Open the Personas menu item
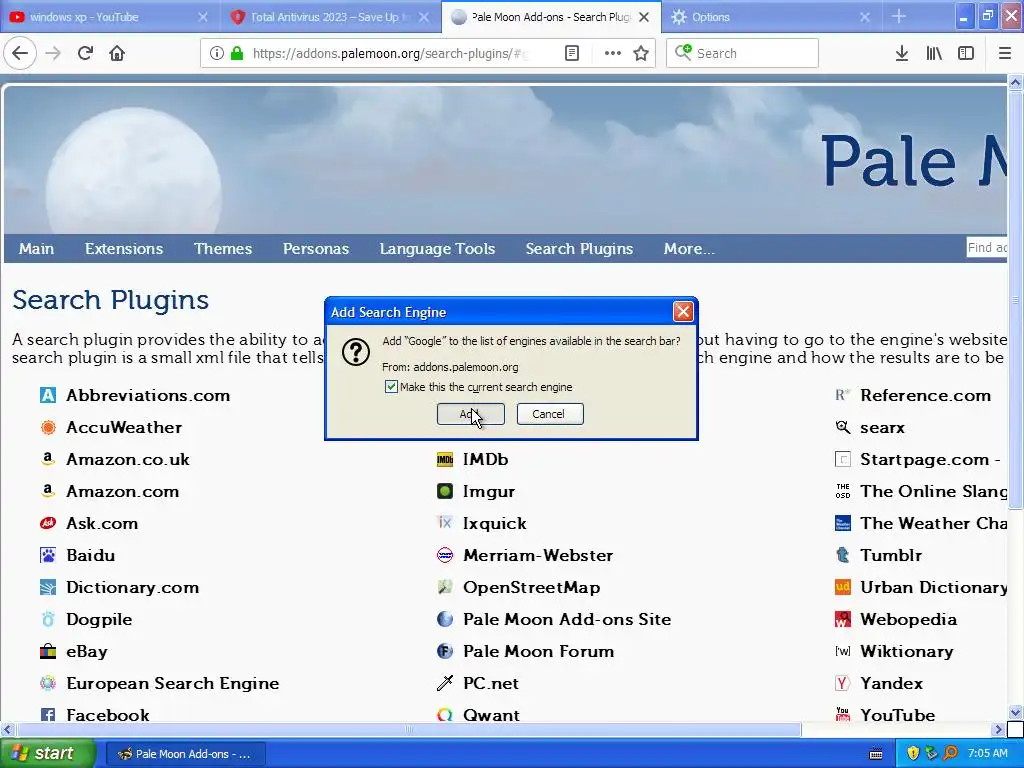 pos(316,249)
